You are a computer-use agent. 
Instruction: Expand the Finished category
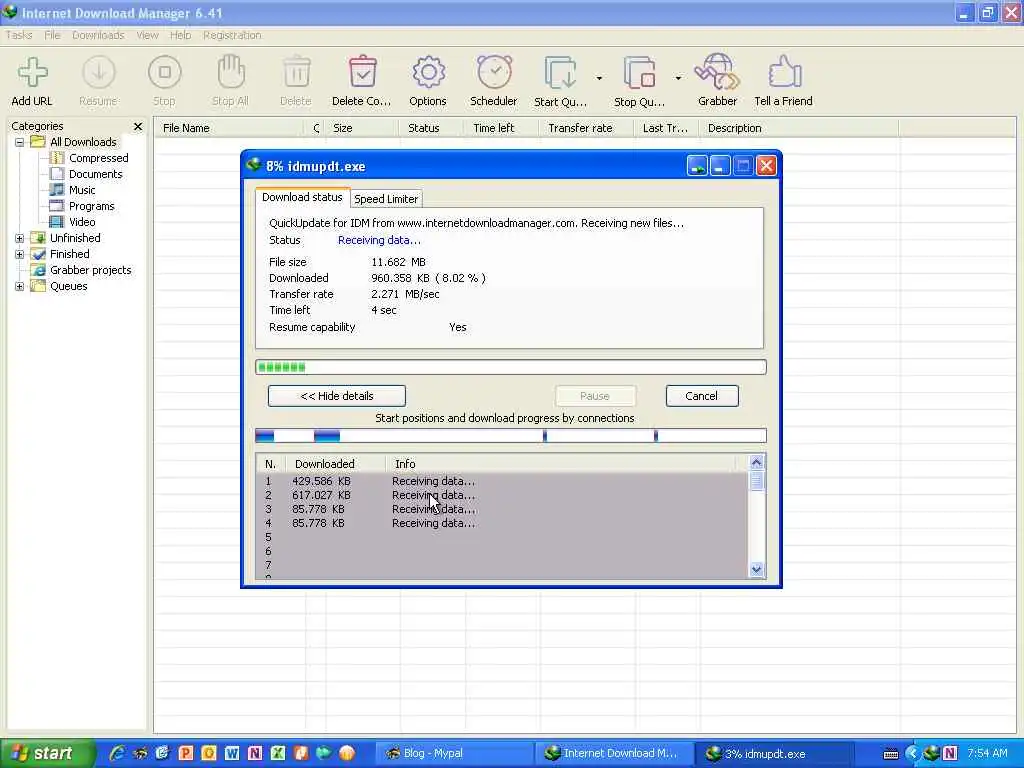[20, 254]
